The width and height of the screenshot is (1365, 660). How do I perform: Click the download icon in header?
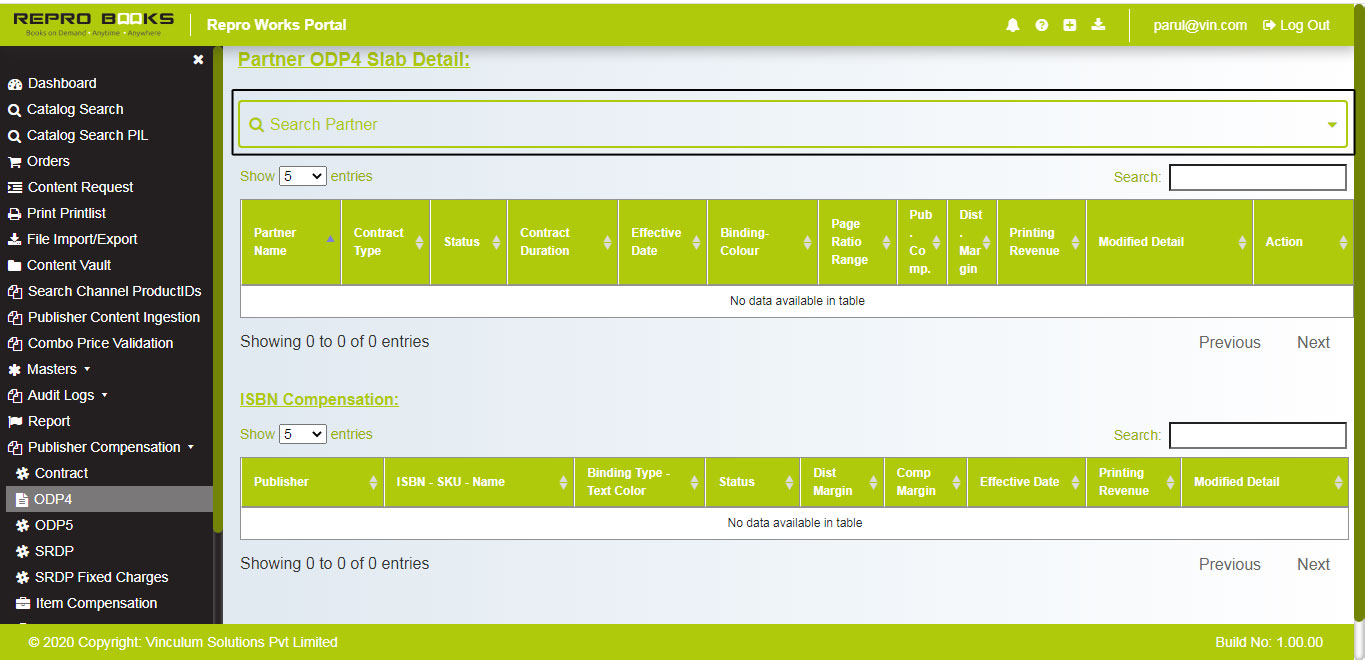click(x=1098, y=25)
